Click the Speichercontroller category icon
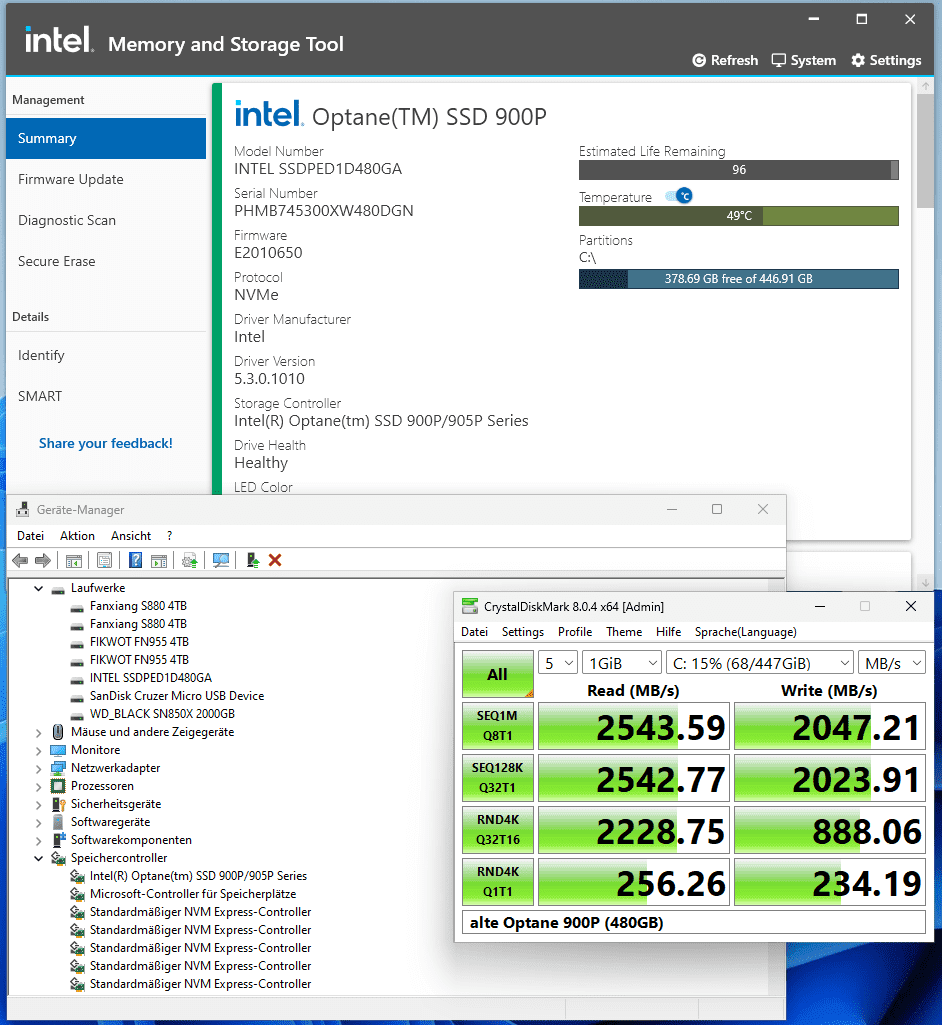The height and width of the screenshot is (1025, 942). point(58,858)
